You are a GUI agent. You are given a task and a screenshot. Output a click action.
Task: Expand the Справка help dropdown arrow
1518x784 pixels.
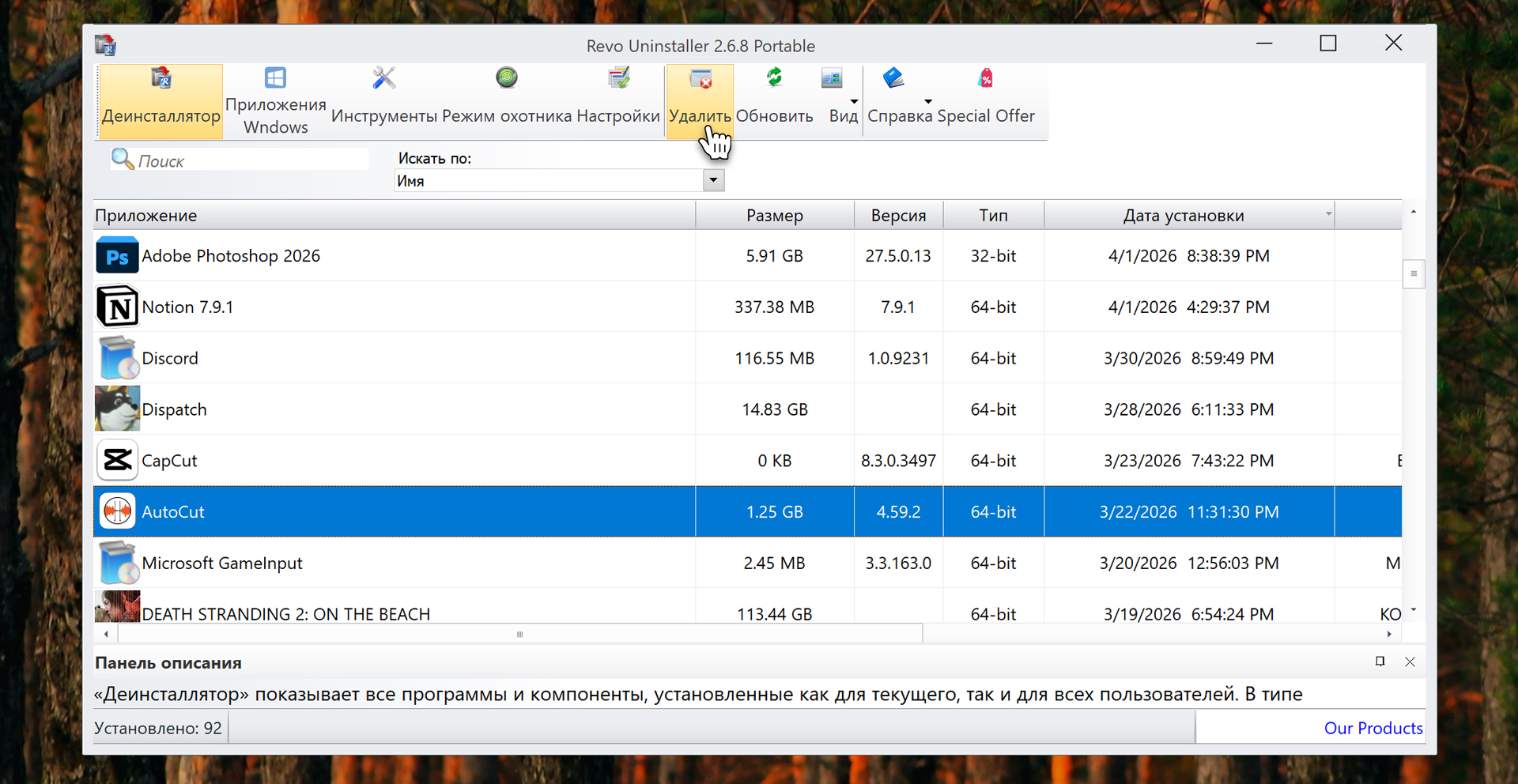click(x=928, y=101)
